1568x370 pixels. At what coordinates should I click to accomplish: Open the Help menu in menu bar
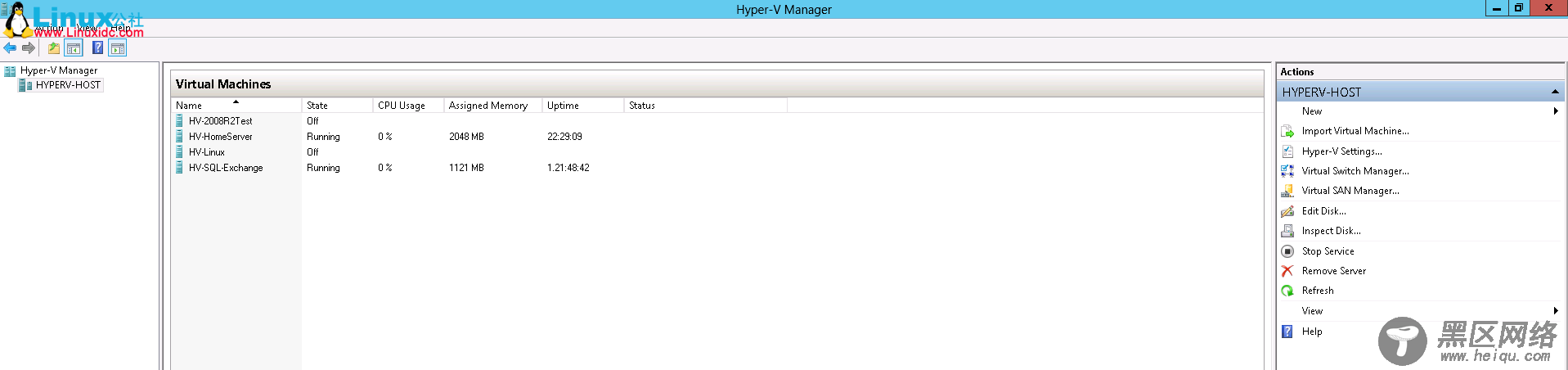pyautogui.click(x=121, y=28)
